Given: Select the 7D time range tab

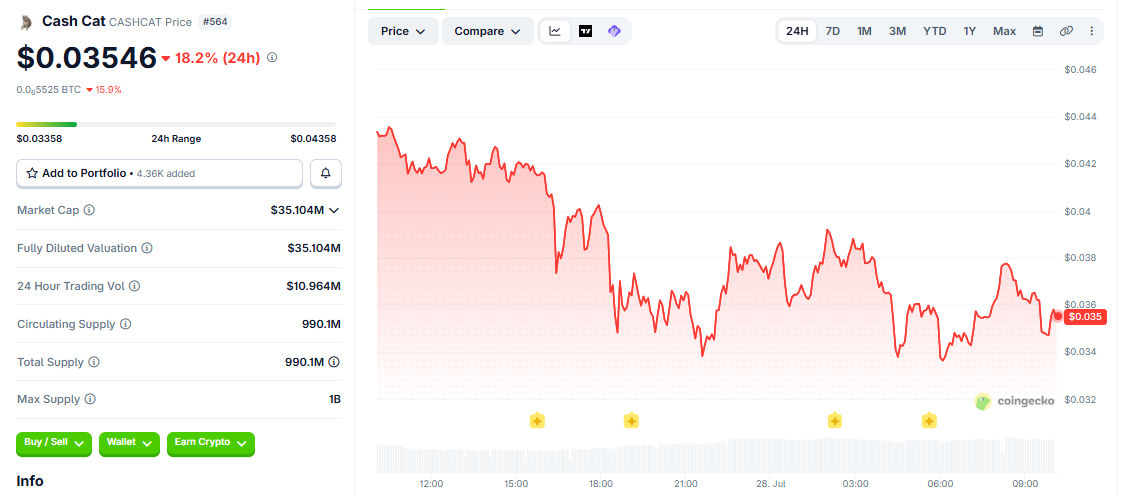Looking at the screenshot, I should (833, 31).
